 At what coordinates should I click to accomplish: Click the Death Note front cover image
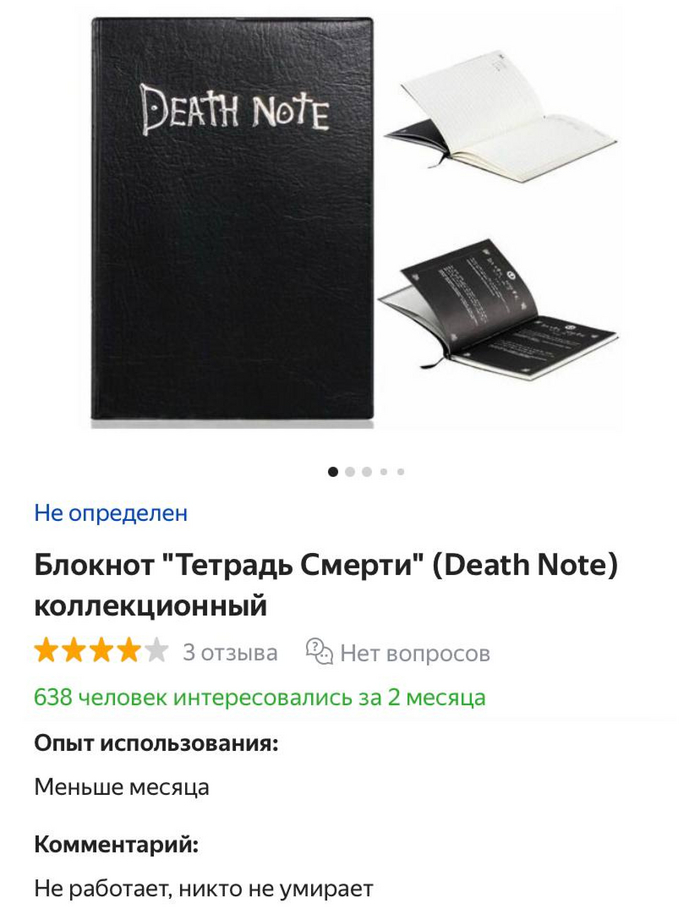point(232,218)
